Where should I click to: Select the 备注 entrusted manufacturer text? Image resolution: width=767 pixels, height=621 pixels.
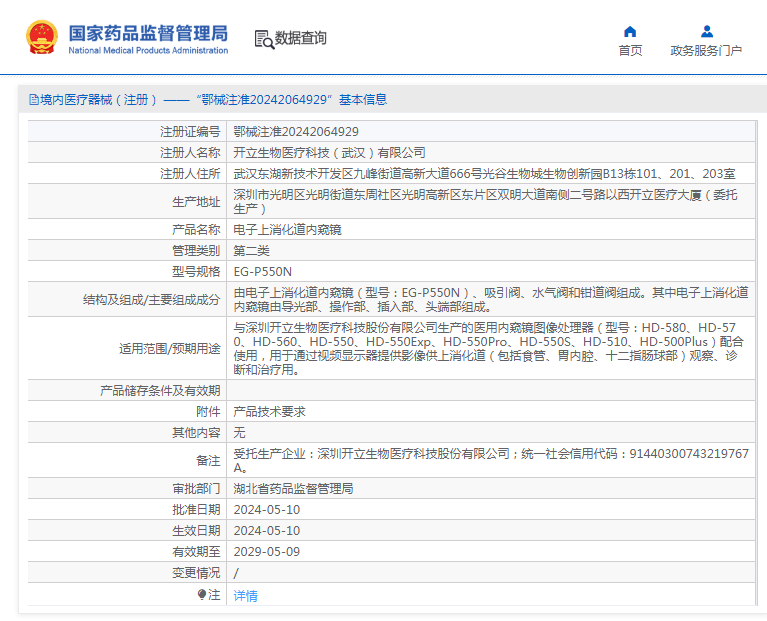point(491,461)
